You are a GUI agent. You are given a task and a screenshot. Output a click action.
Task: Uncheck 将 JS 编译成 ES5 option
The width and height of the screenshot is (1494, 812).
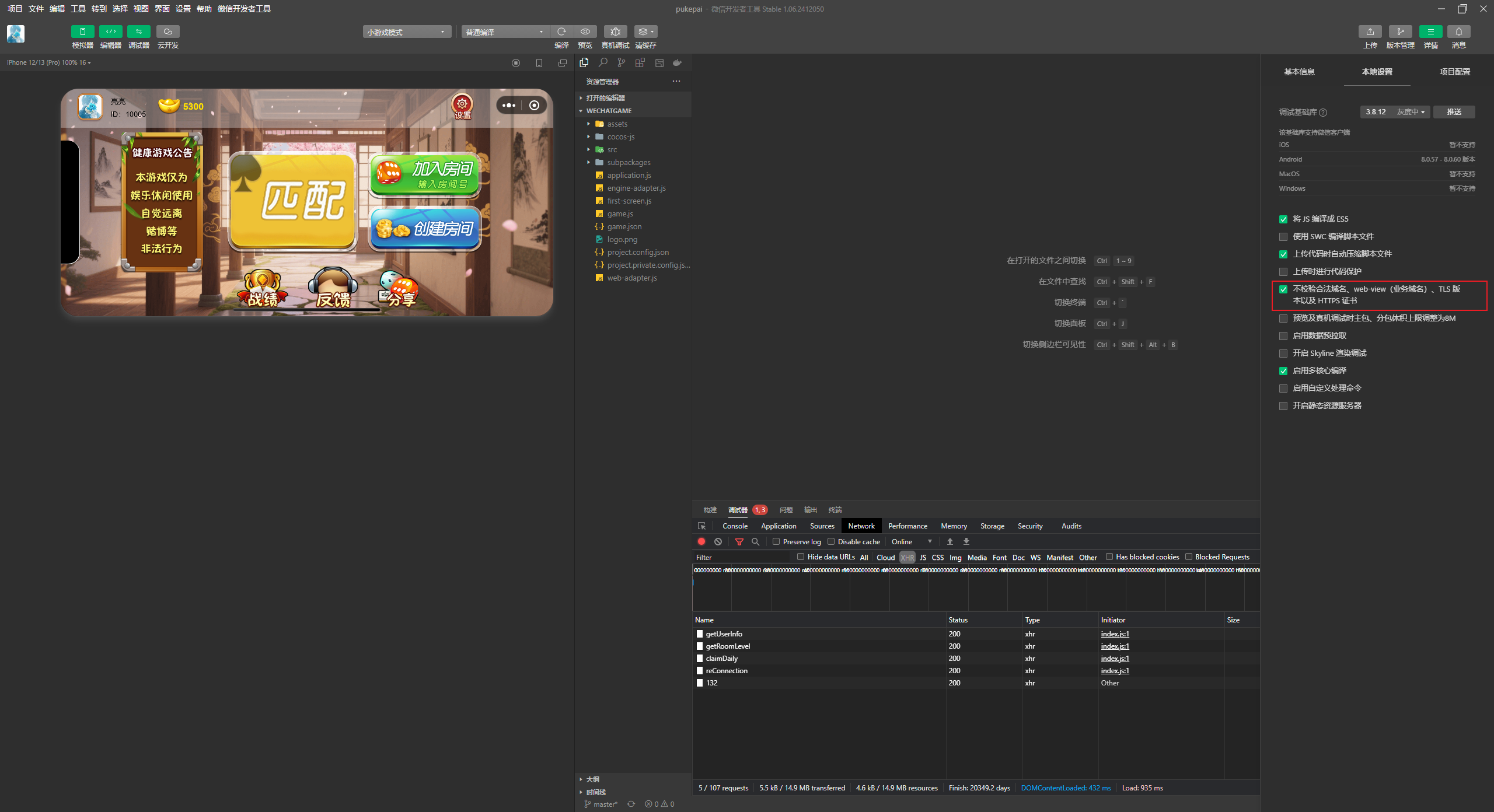click(x=1283, y=219)
